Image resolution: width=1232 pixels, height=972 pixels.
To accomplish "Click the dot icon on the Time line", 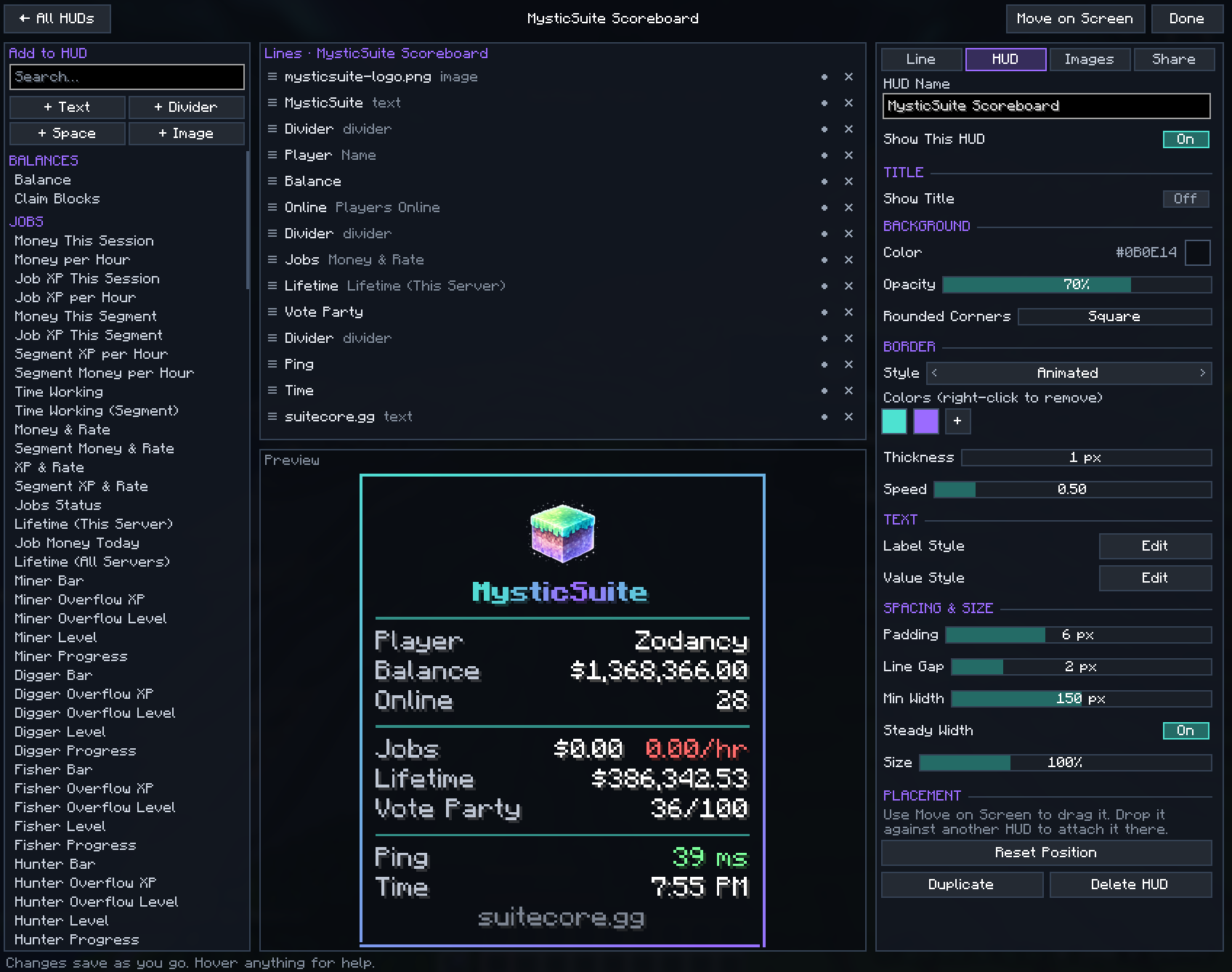I will coord(824,391).
